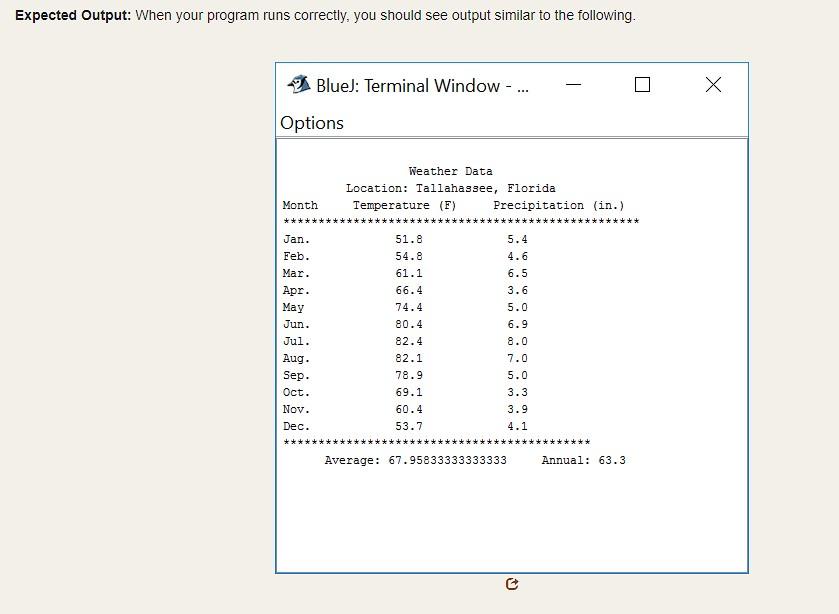Click the BlueJ bird icon in the title bar
Image resolution: width=839 pixels, height=614 pixels.
[297, 85]
